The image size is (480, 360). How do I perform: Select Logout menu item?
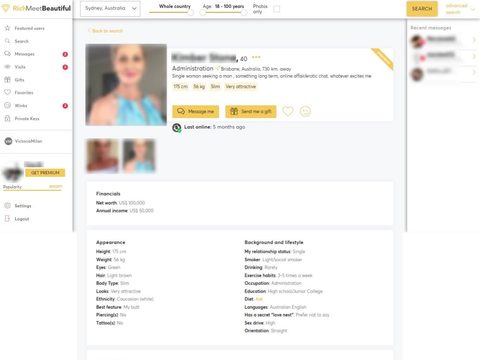point(22,219)
